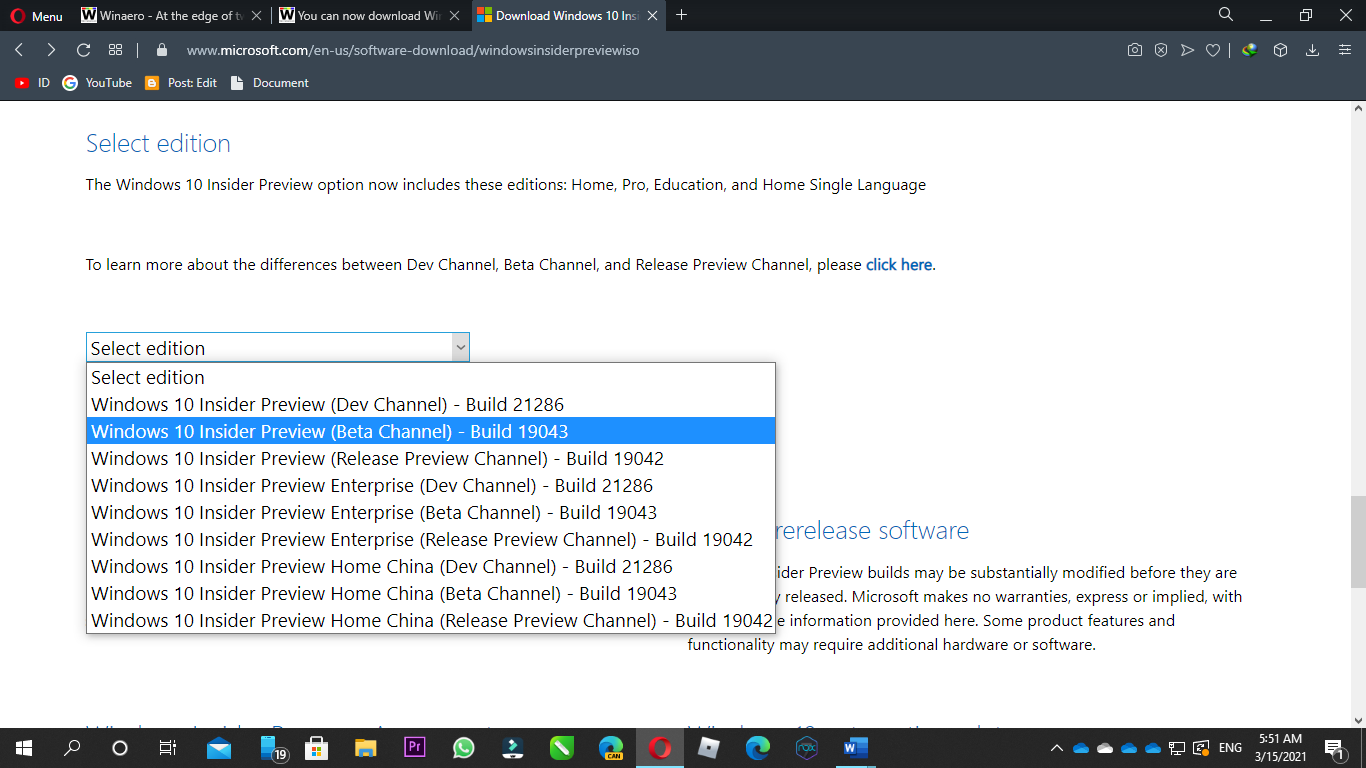1366x768 pixels.
Task: Add page to bookmarks with heart icon
Action: 1213,50
